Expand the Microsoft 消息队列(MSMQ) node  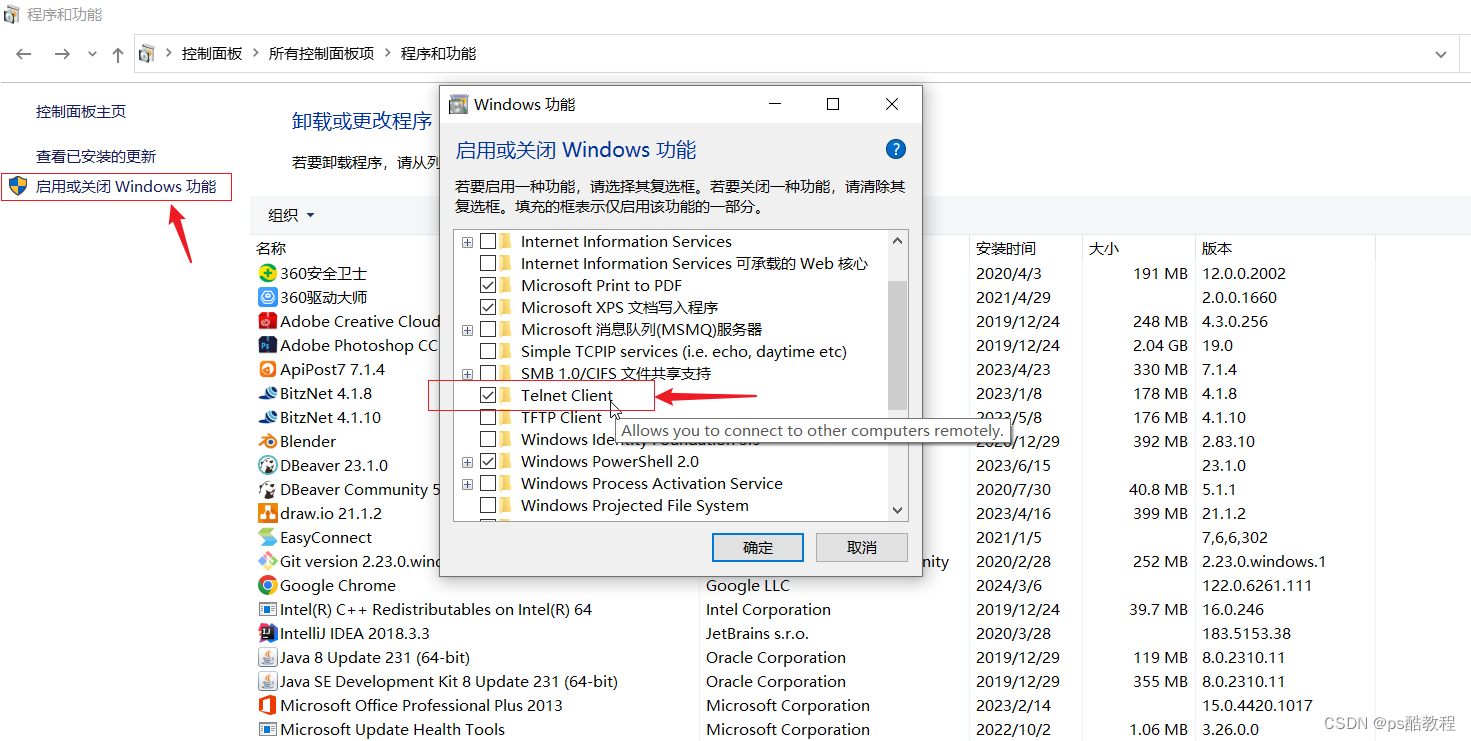(x=467, y=330)
